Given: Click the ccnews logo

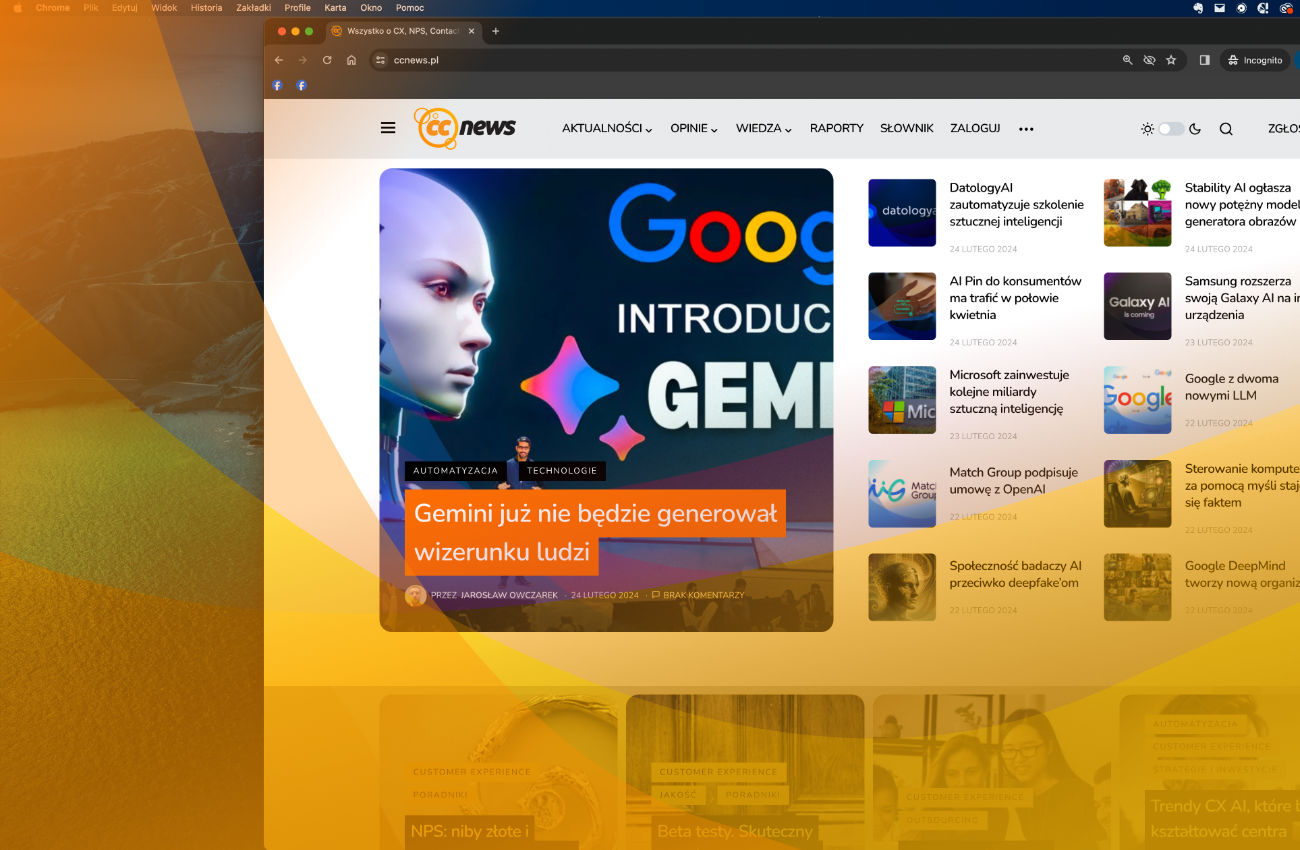Looking at the screenshot, I should coord(465,128).
